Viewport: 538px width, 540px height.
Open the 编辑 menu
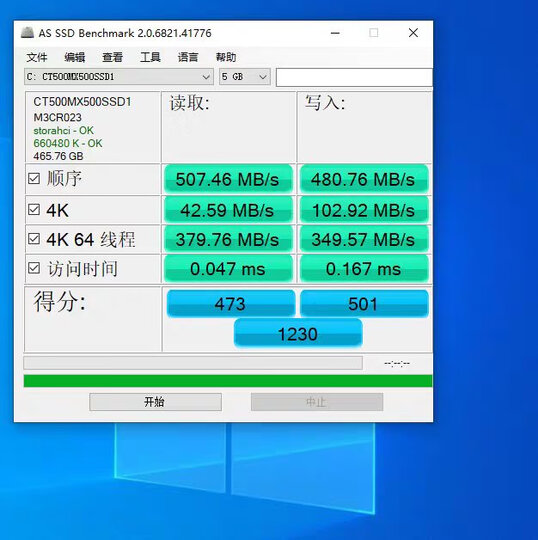(74, 57)
